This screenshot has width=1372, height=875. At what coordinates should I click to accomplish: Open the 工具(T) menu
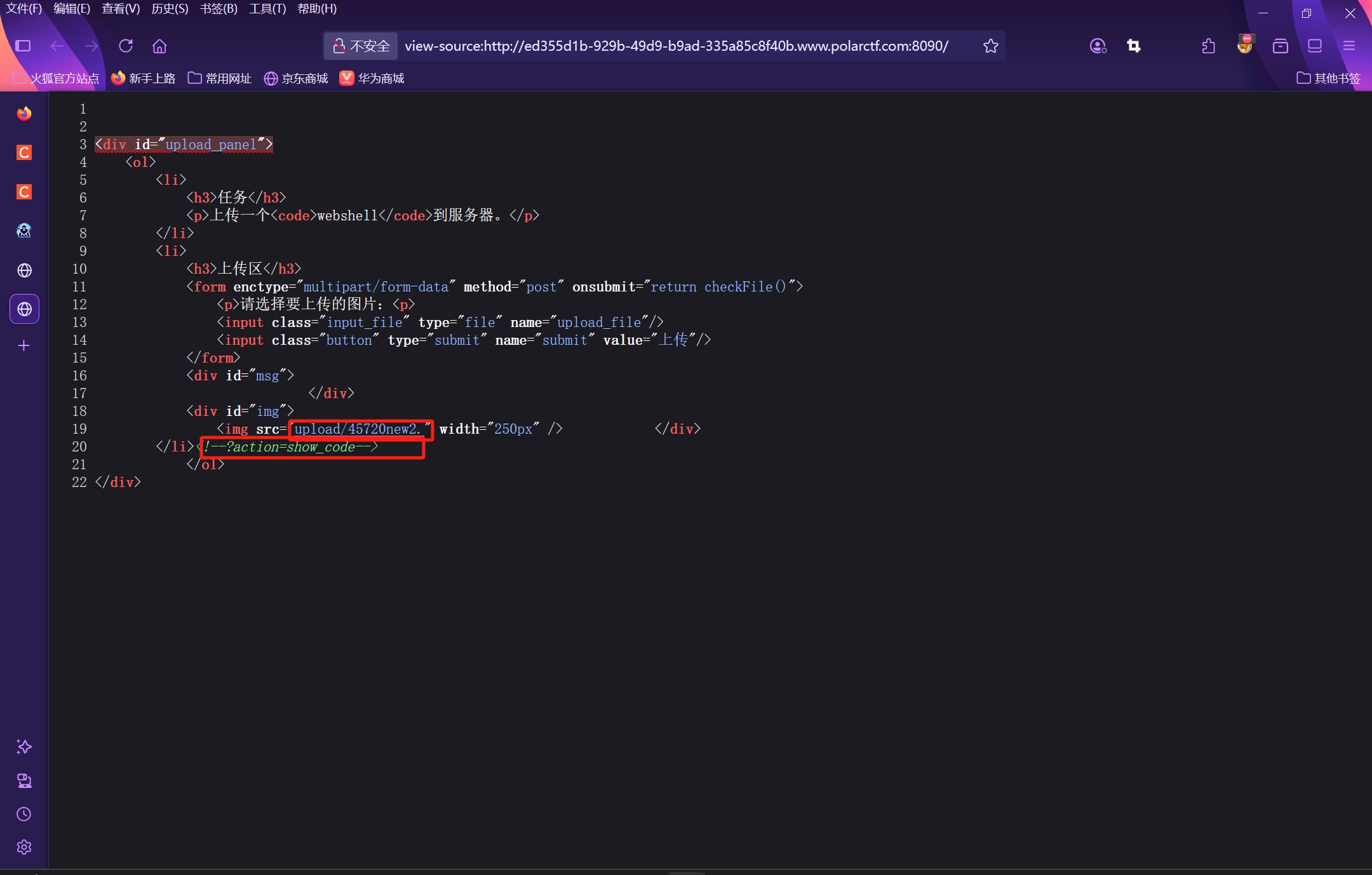pos(267,9)
